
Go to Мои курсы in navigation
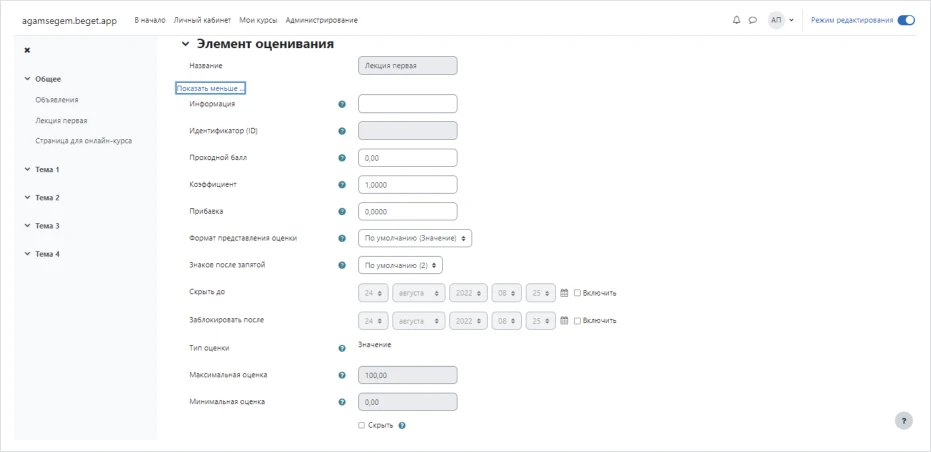259,20
